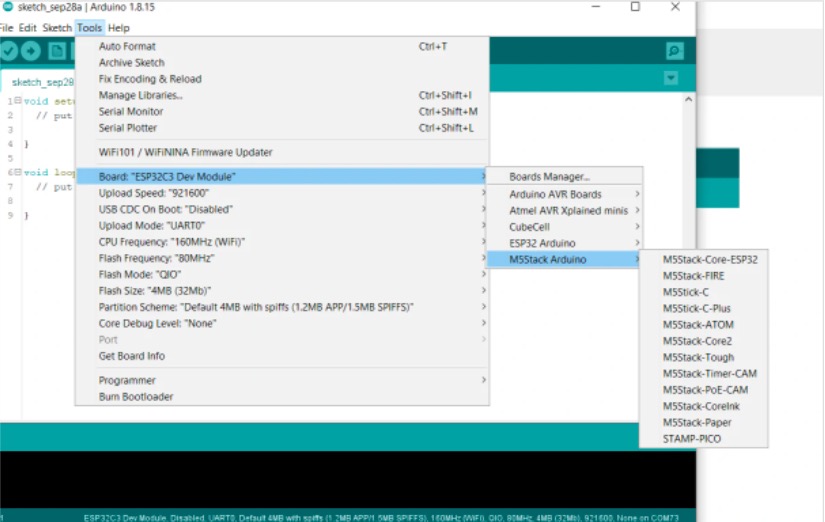Expand Upload Speed 921600 submenu

283,193
